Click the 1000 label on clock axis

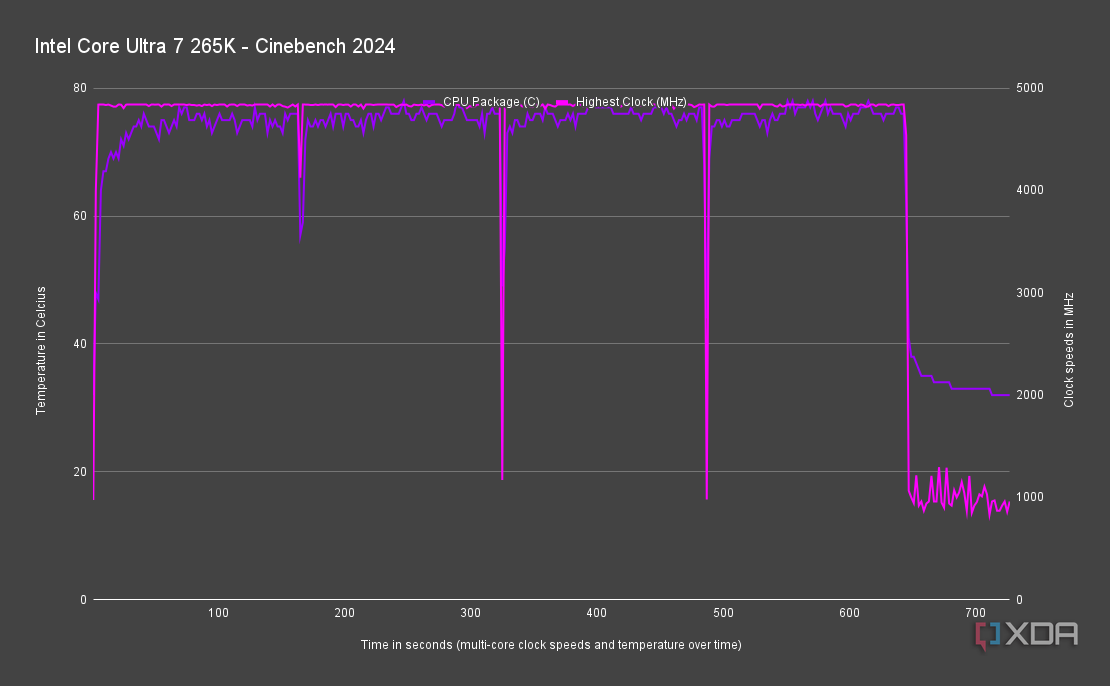[x=1030, y=497]
